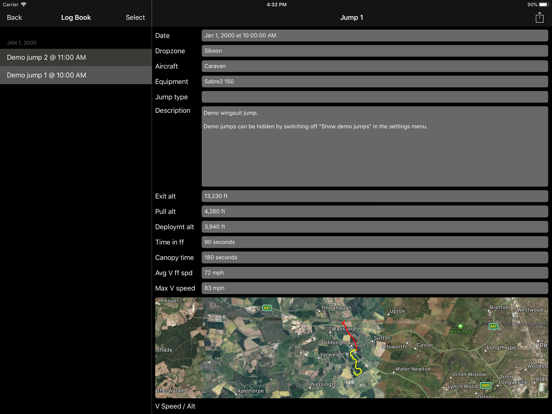This screenshot has height=414, width=552.
Task: Tap Select in the Log Book header
Action: 135,17
